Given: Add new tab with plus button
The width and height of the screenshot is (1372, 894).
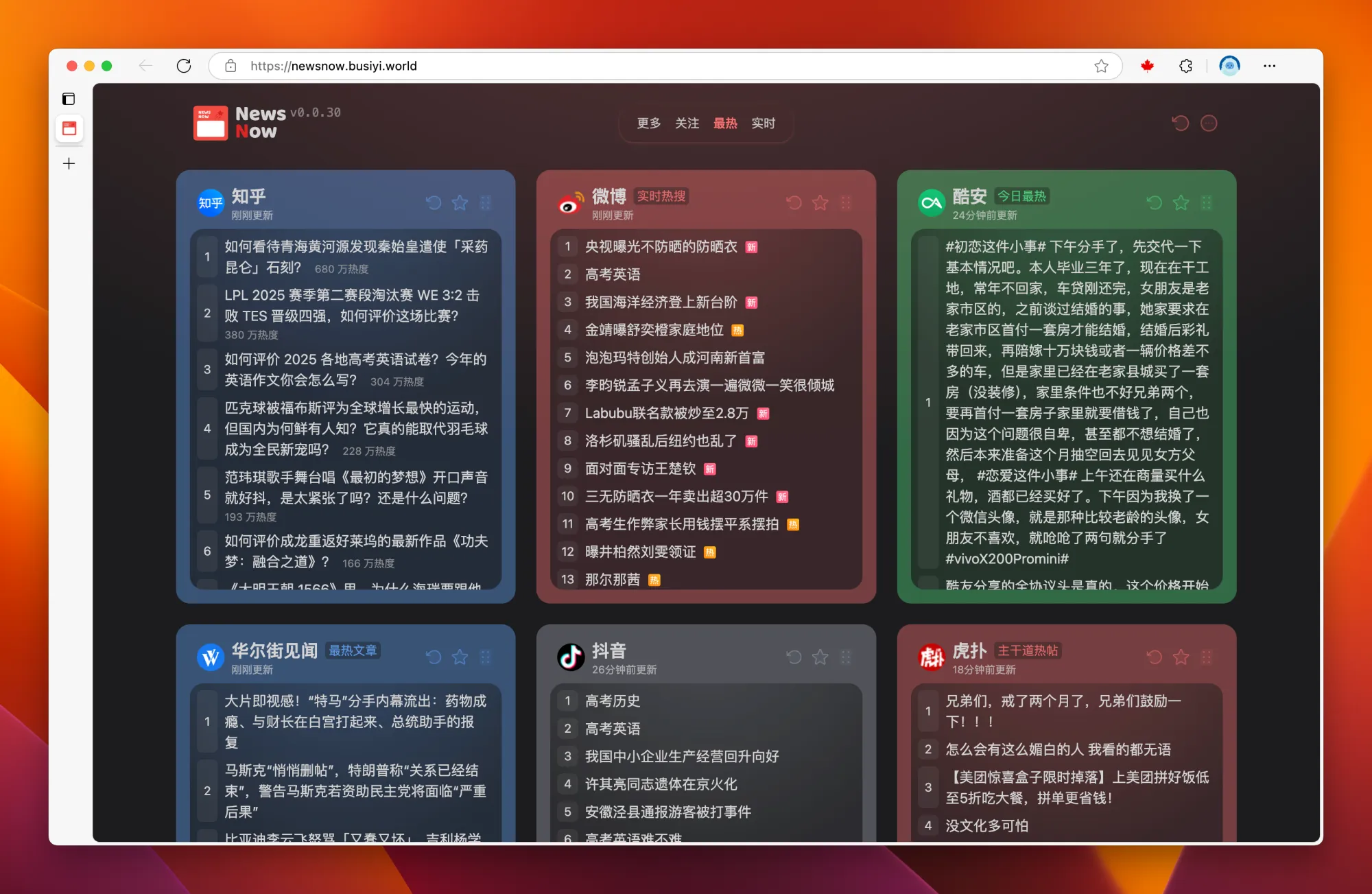Looking at the screenshot, I should (x=69, y=163).
